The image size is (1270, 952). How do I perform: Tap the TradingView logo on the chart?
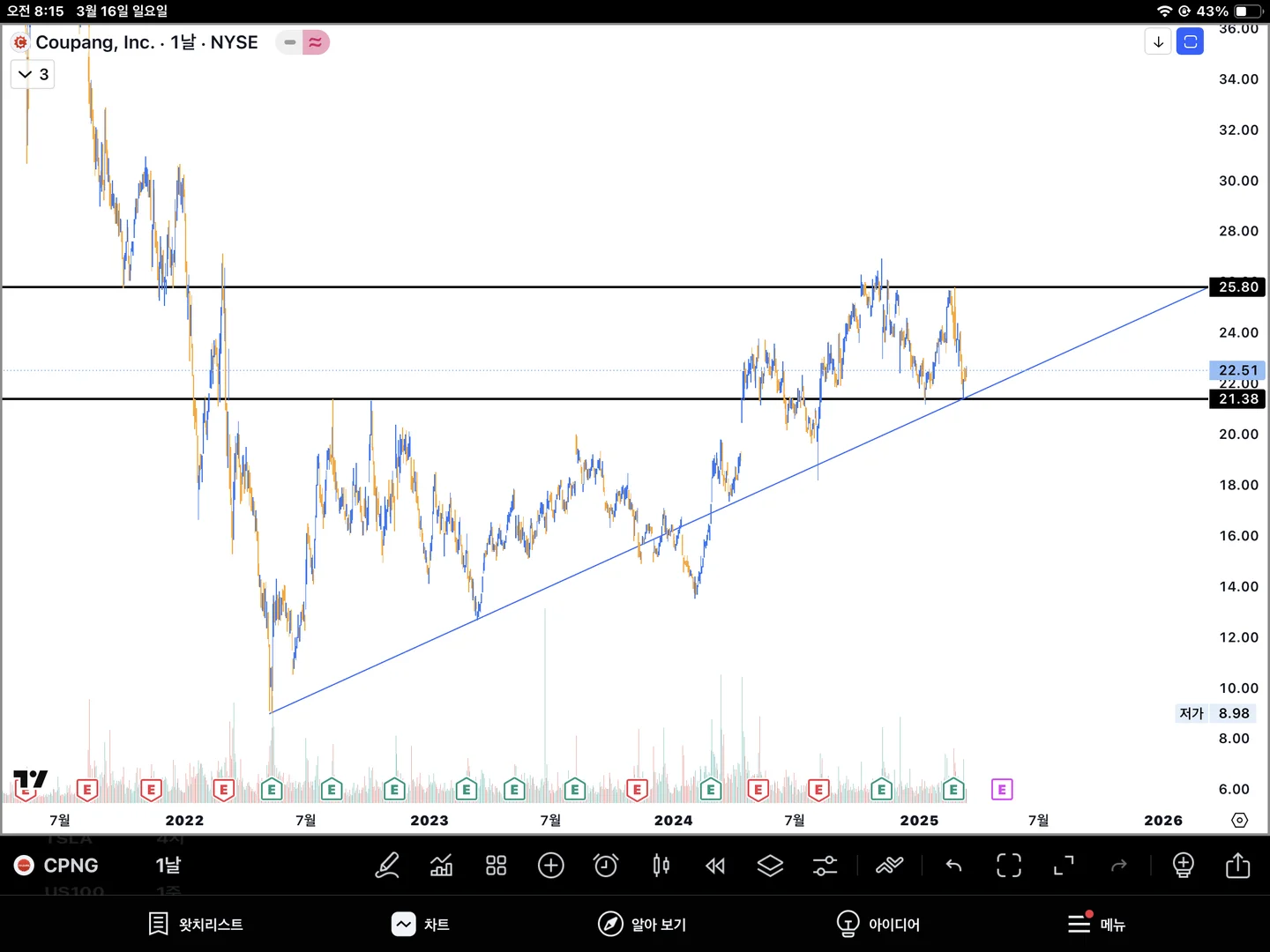pos(30,781)
